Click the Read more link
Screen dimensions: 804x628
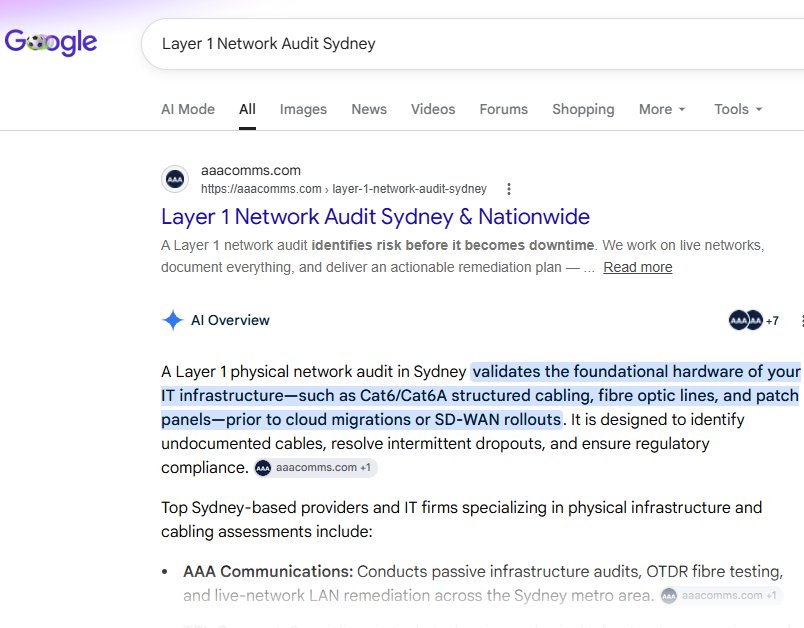tap(637, 267)
